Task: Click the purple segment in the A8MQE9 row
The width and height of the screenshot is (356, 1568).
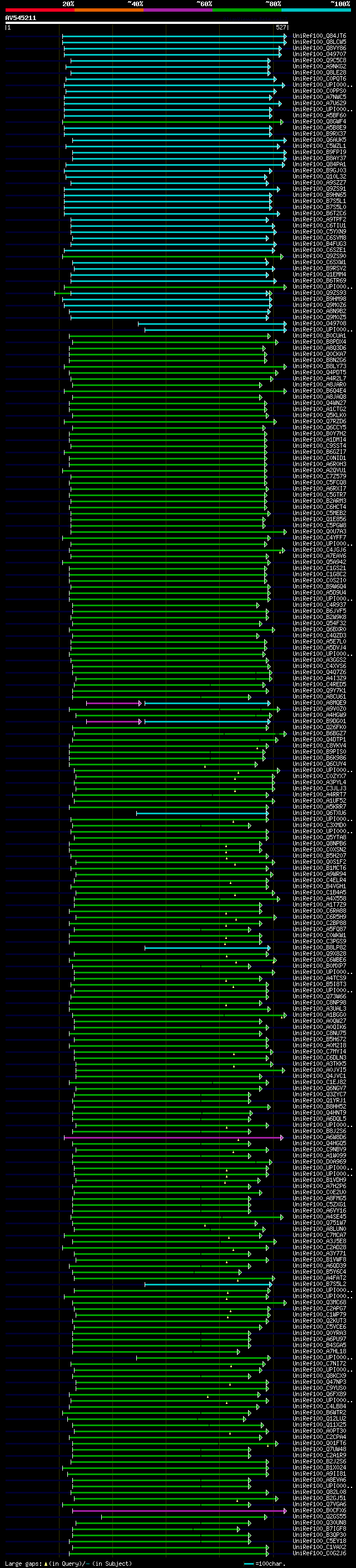Action: [x=114, y=703]
